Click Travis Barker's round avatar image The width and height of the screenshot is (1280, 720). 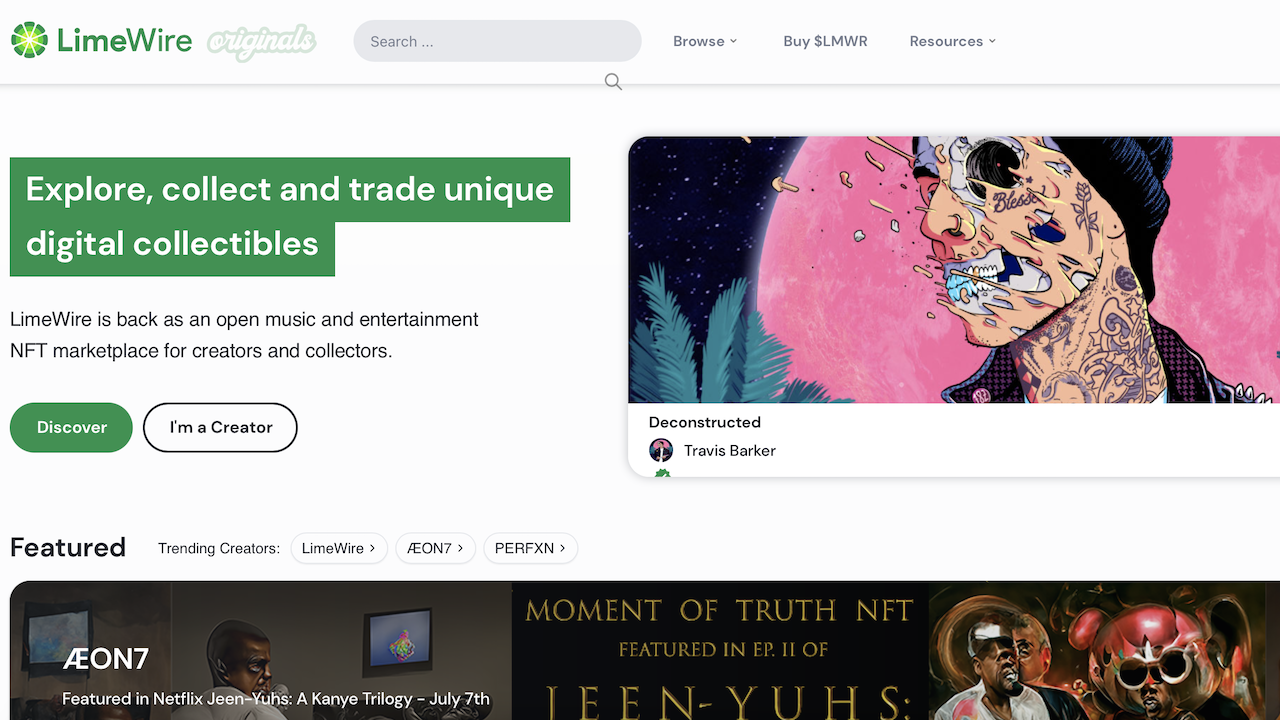pos(661,450)
